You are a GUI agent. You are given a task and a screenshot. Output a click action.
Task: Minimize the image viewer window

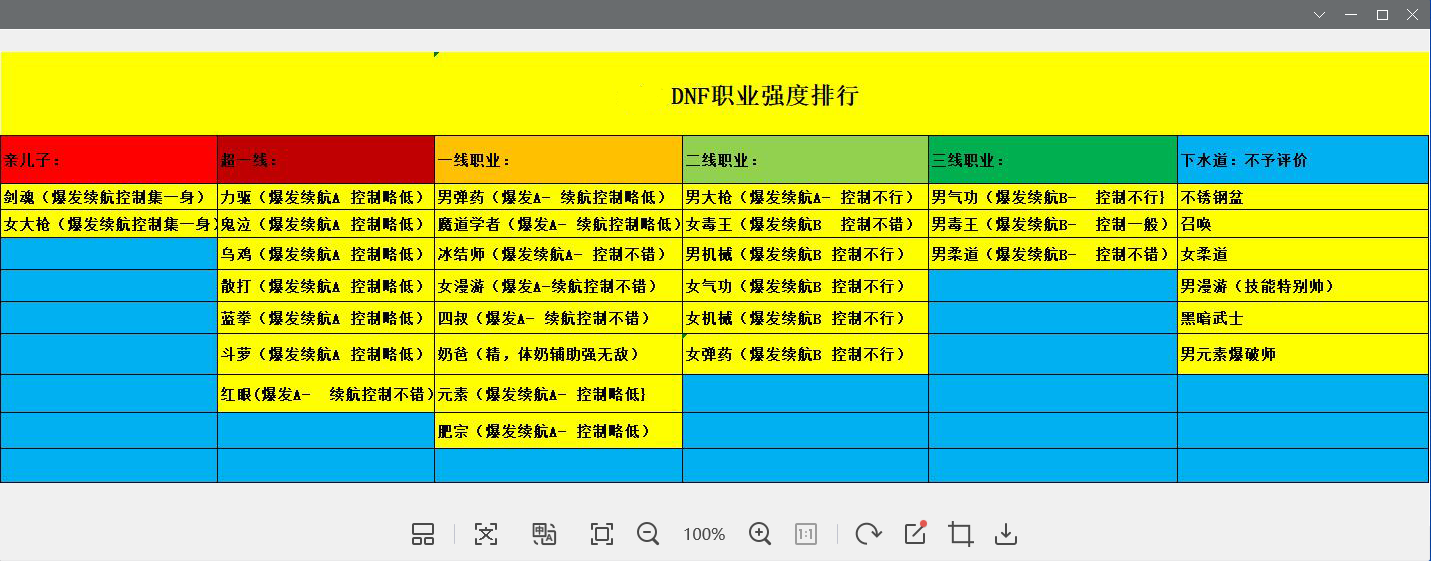point(1352,14)
